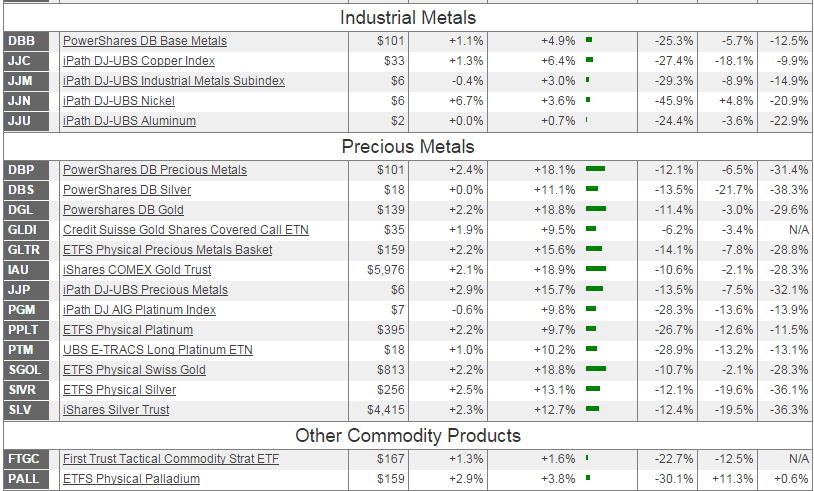Open the iShares Silver Trust link
Viewport: 814px width, 491px height.
[116, 410]
